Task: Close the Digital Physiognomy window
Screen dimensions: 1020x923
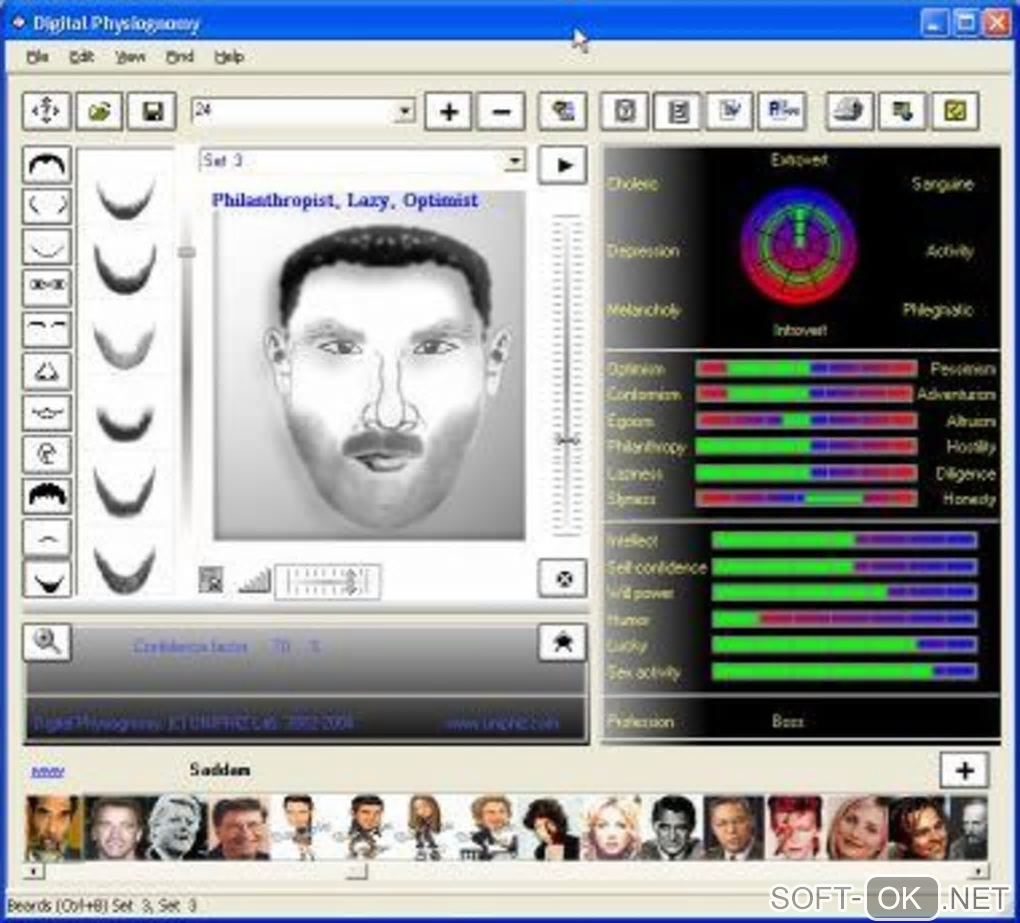Action: click(x=997, y=23)
